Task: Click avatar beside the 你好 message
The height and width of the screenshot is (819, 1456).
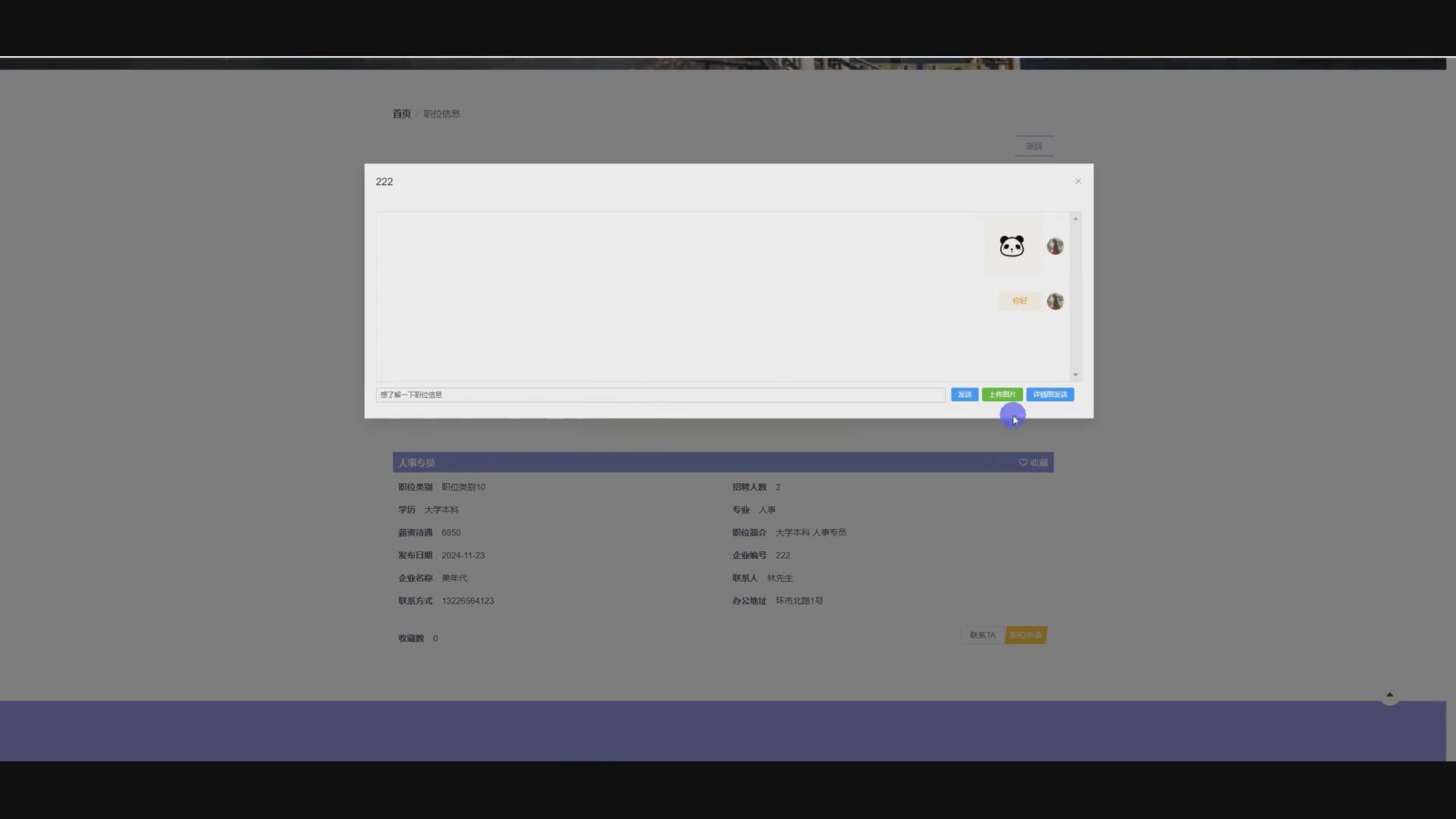Action: 1055,301
